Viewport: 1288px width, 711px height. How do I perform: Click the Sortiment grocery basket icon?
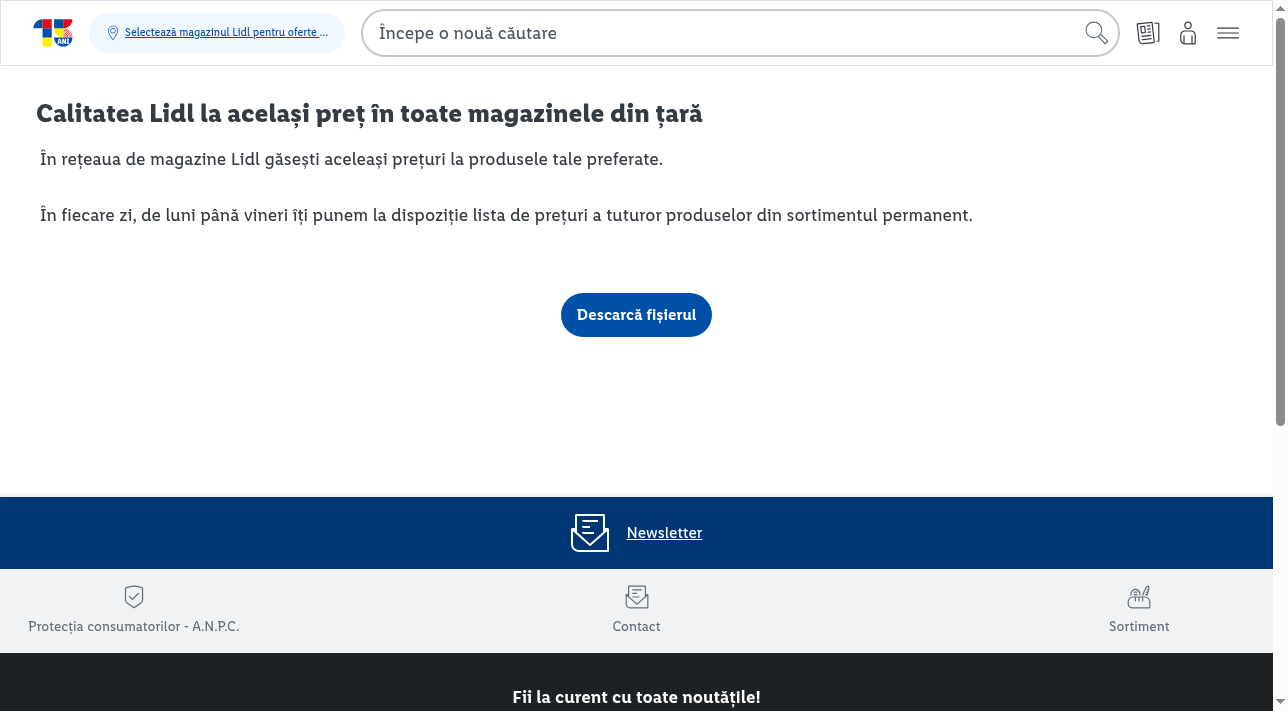(1139, 597)
